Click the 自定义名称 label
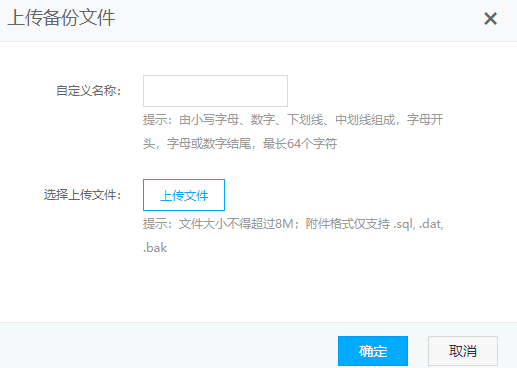The image size is (517, 368). [x=88, y=91]
